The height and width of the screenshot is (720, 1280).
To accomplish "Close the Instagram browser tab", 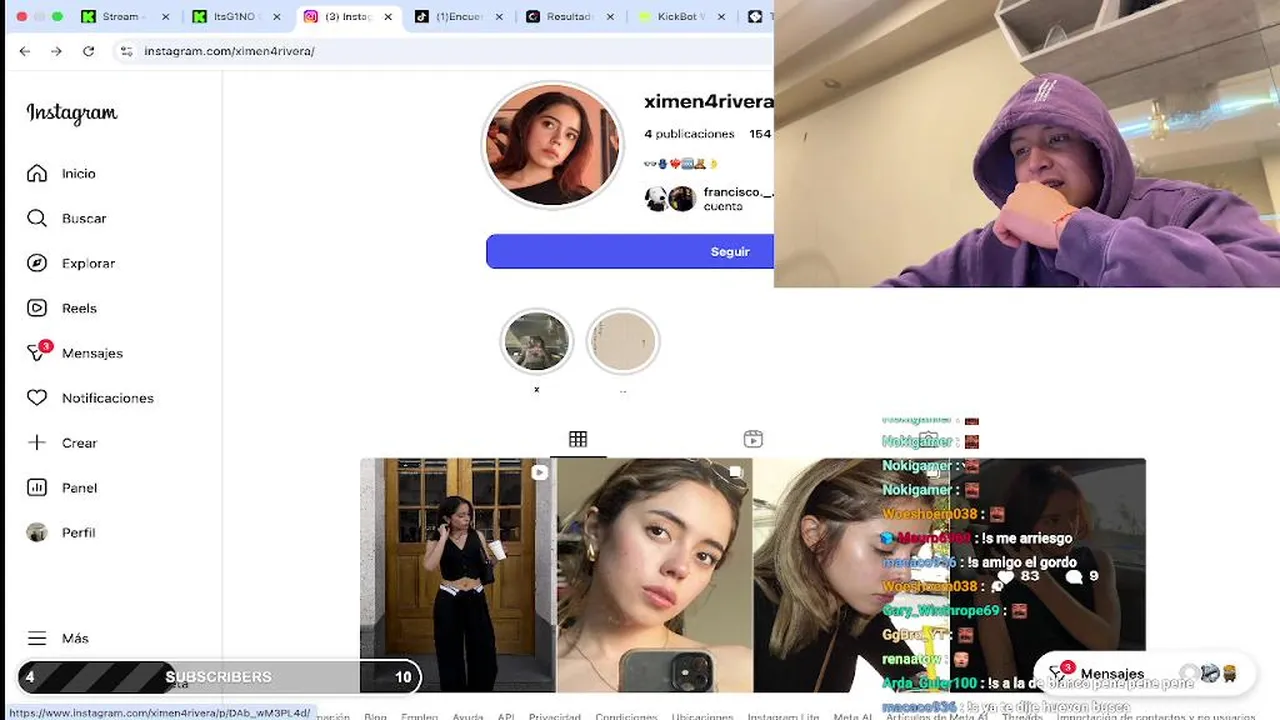I will click(388, 17).
